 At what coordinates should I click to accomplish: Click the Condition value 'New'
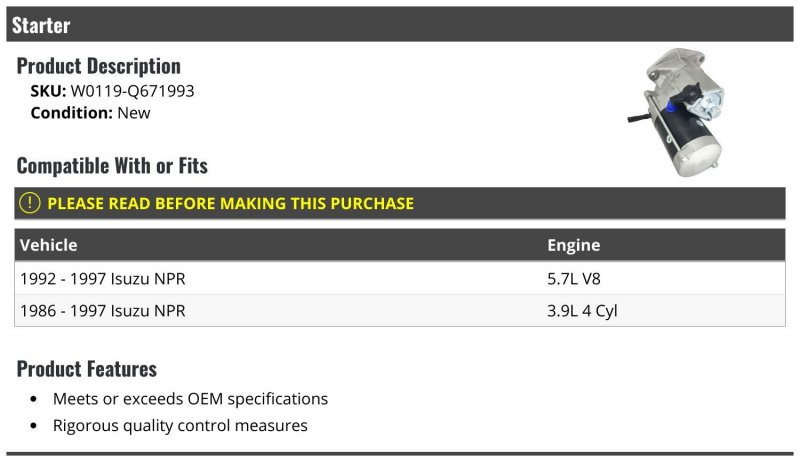pyautogui.click(x=134, y=113)
